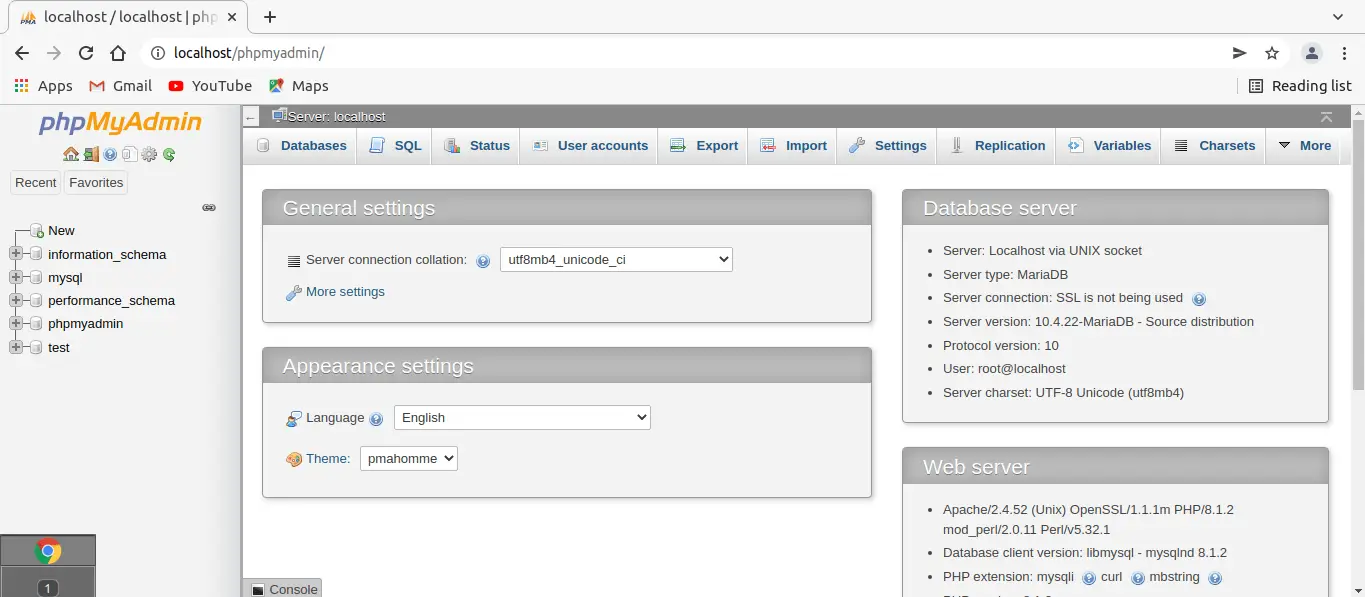Go to User accounts tab

[590, 146]
